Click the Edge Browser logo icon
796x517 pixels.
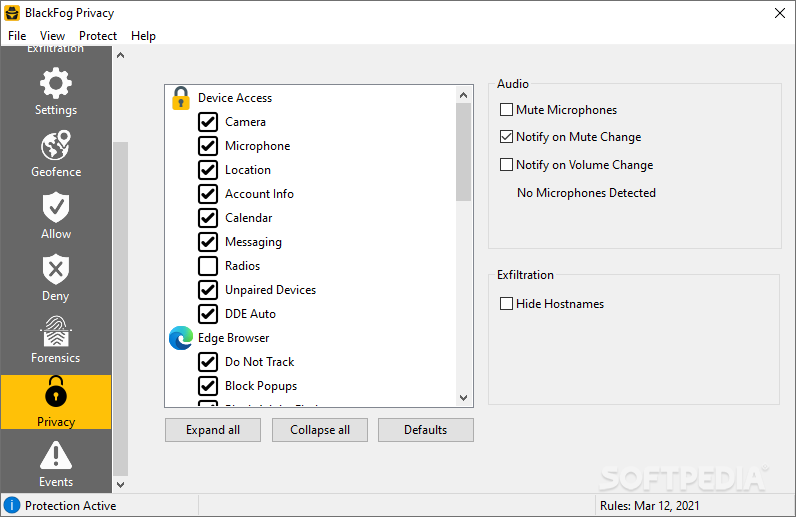pos(181,338)
